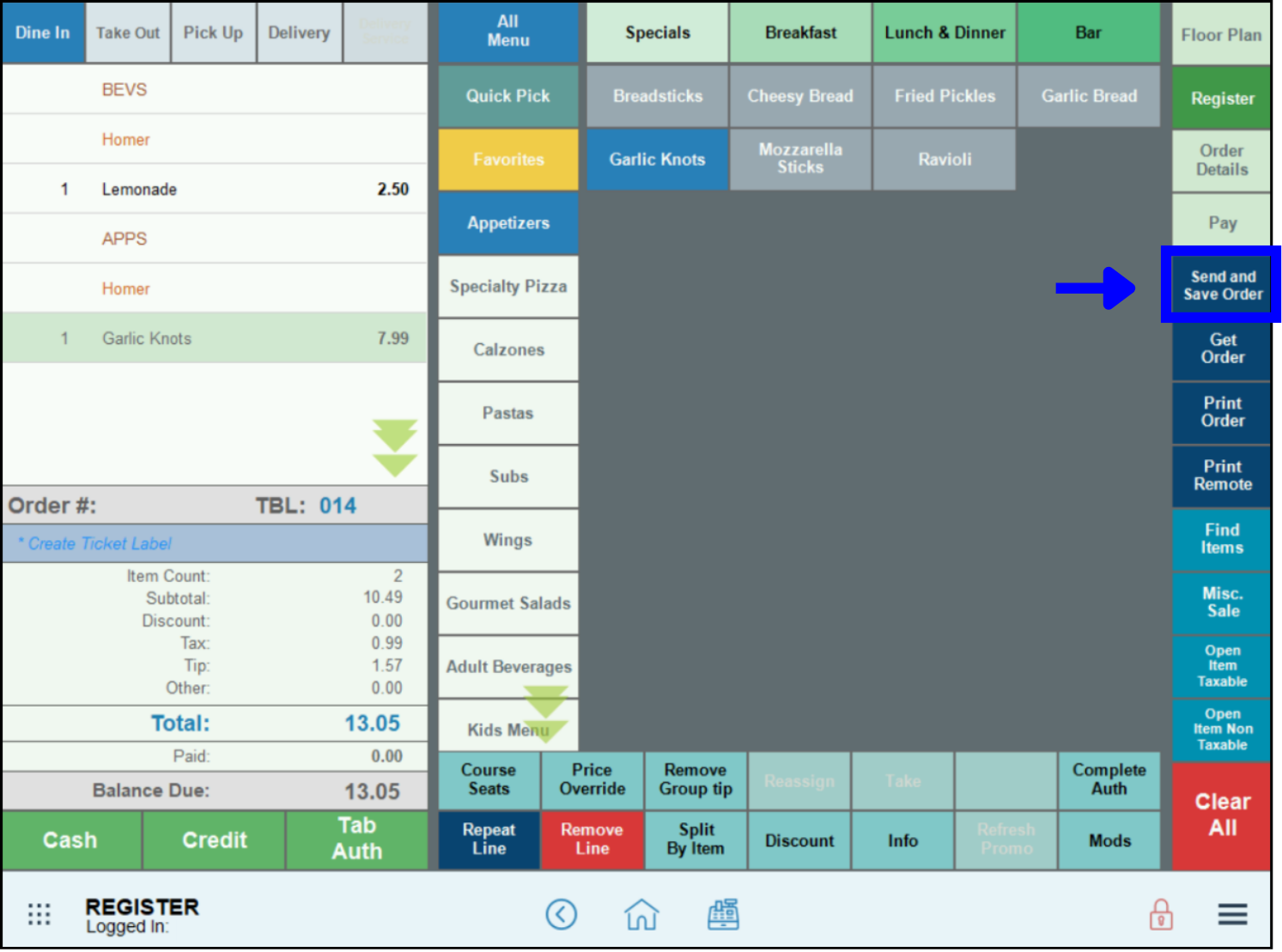Image resolution: width=1282 pixels, height=952 pixels.
Task: Click the lock icon near the bottom right
Action: [1160, 915]
